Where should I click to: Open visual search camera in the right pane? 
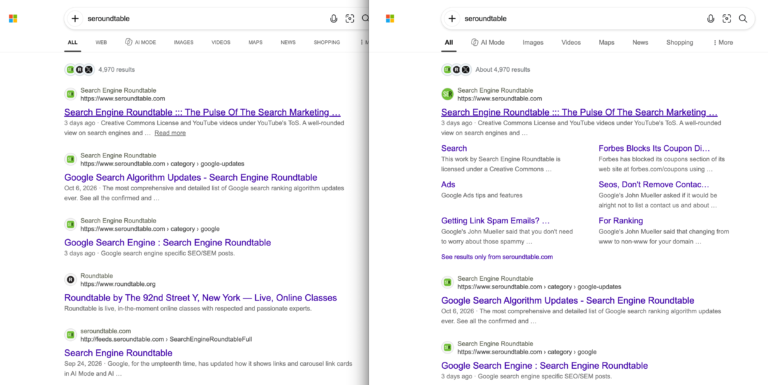click(727, 19)
